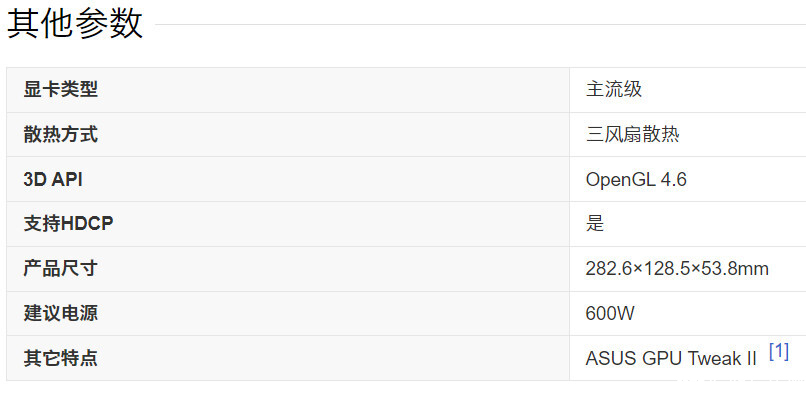Click the ASUS GPU Tweak II text

click(671, 358)
